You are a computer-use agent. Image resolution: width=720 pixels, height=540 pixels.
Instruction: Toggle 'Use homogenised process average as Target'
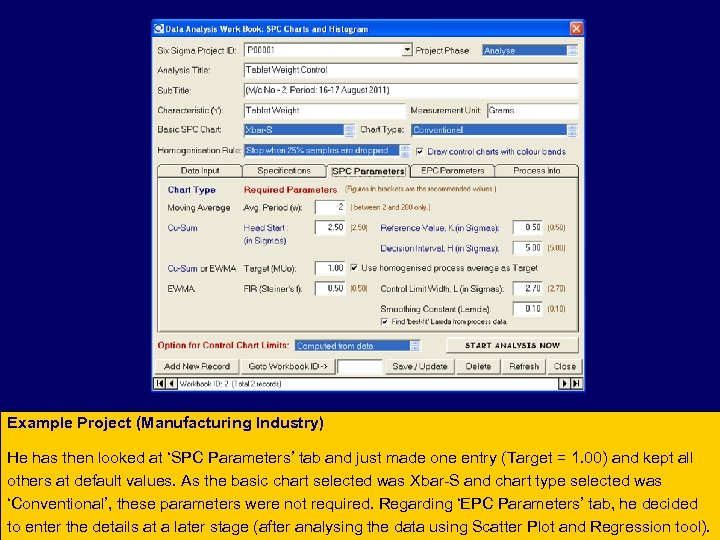click(x=354, y=268)
